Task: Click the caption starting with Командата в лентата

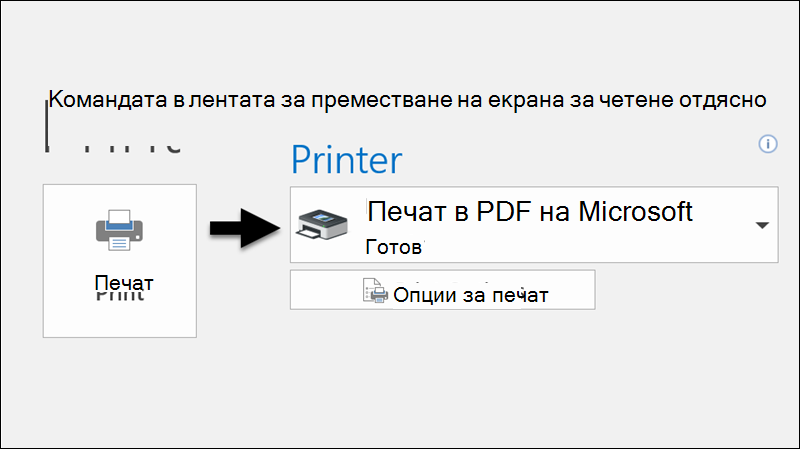Action: (407, 99)
